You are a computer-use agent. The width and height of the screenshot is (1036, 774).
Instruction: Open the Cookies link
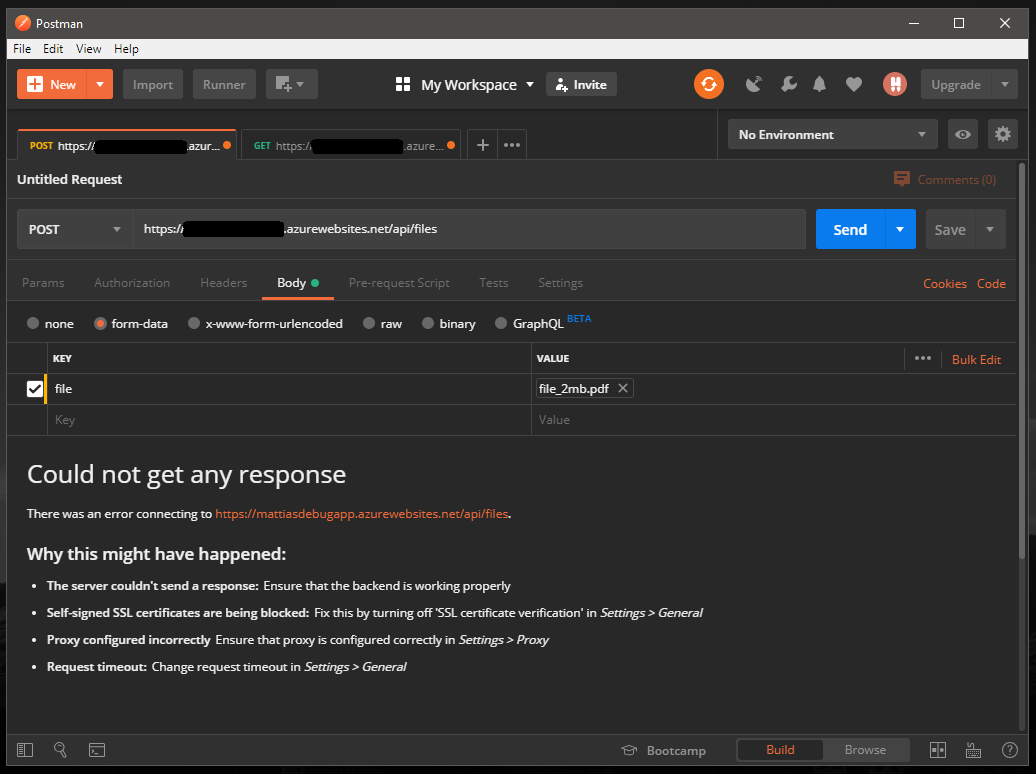945,284
